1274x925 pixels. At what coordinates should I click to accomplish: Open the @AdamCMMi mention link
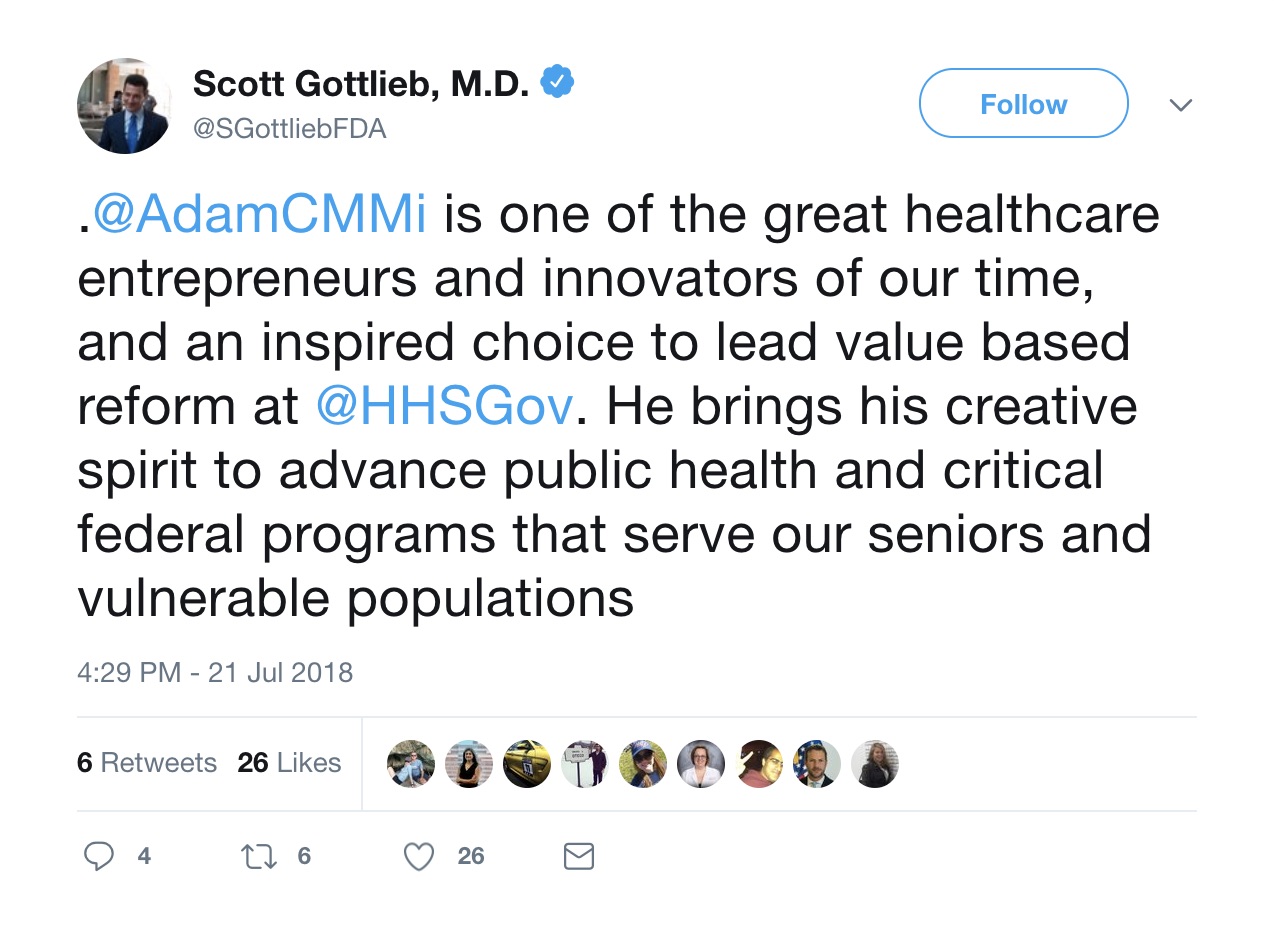coord(259,216)
